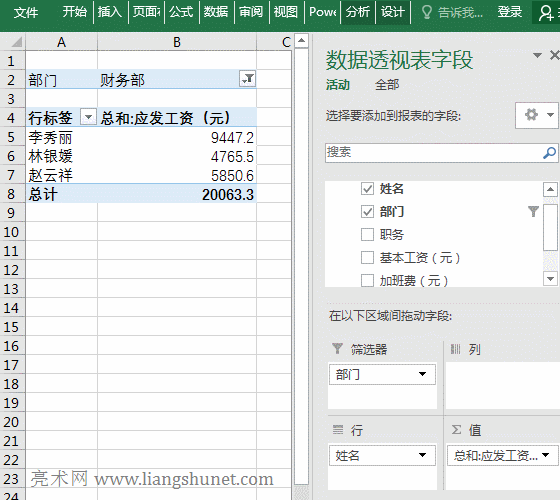Click the 行 area rows icon
The height and width of the screenshot is (500, 560).
(x=338, y=429)
